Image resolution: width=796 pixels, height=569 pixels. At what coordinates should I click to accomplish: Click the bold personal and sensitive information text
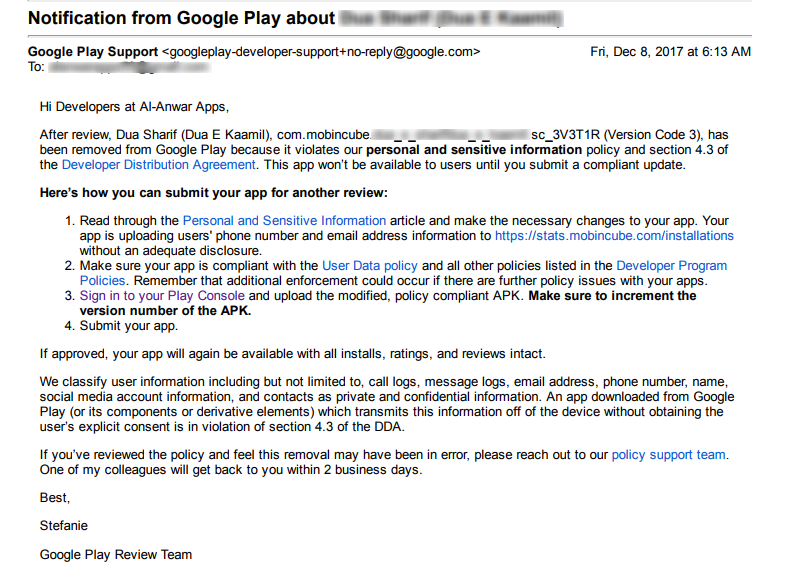(474, 150)
